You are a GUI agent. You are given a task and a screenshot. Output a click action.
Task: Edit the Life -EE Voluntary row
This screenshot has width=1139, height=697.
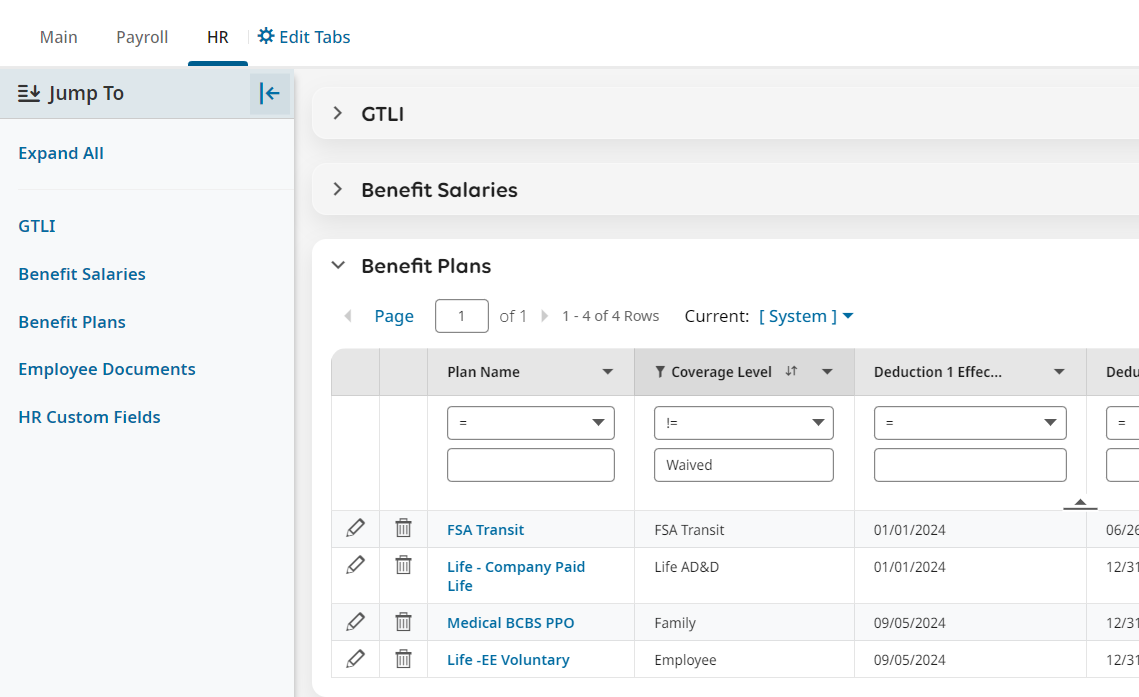tap(355, 659)
